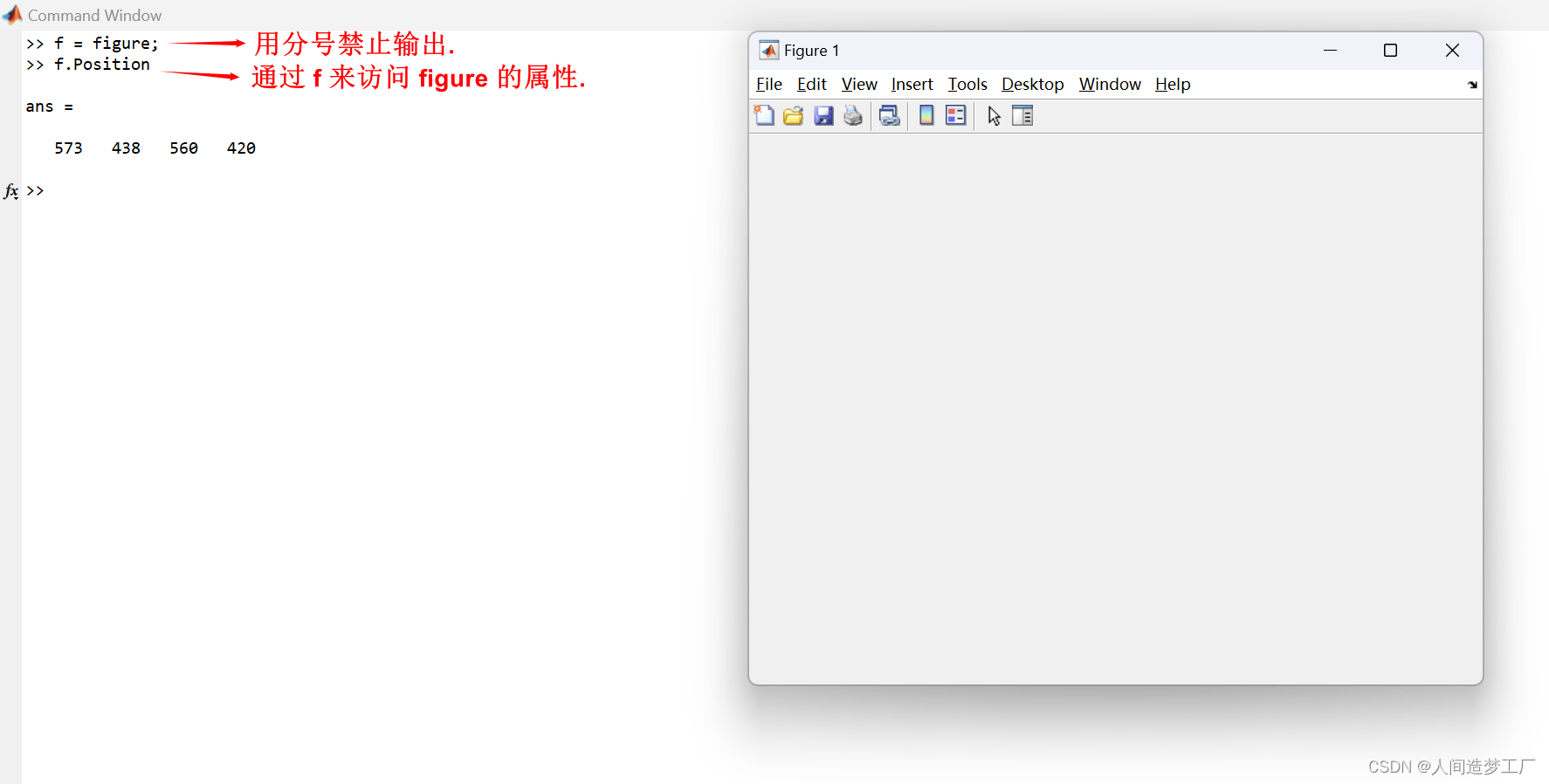Image resolution: width=1549 pixels, height=784 pixels.
Task: Click the Link Plot toolbar icon
Action: (x=890, y=116)
